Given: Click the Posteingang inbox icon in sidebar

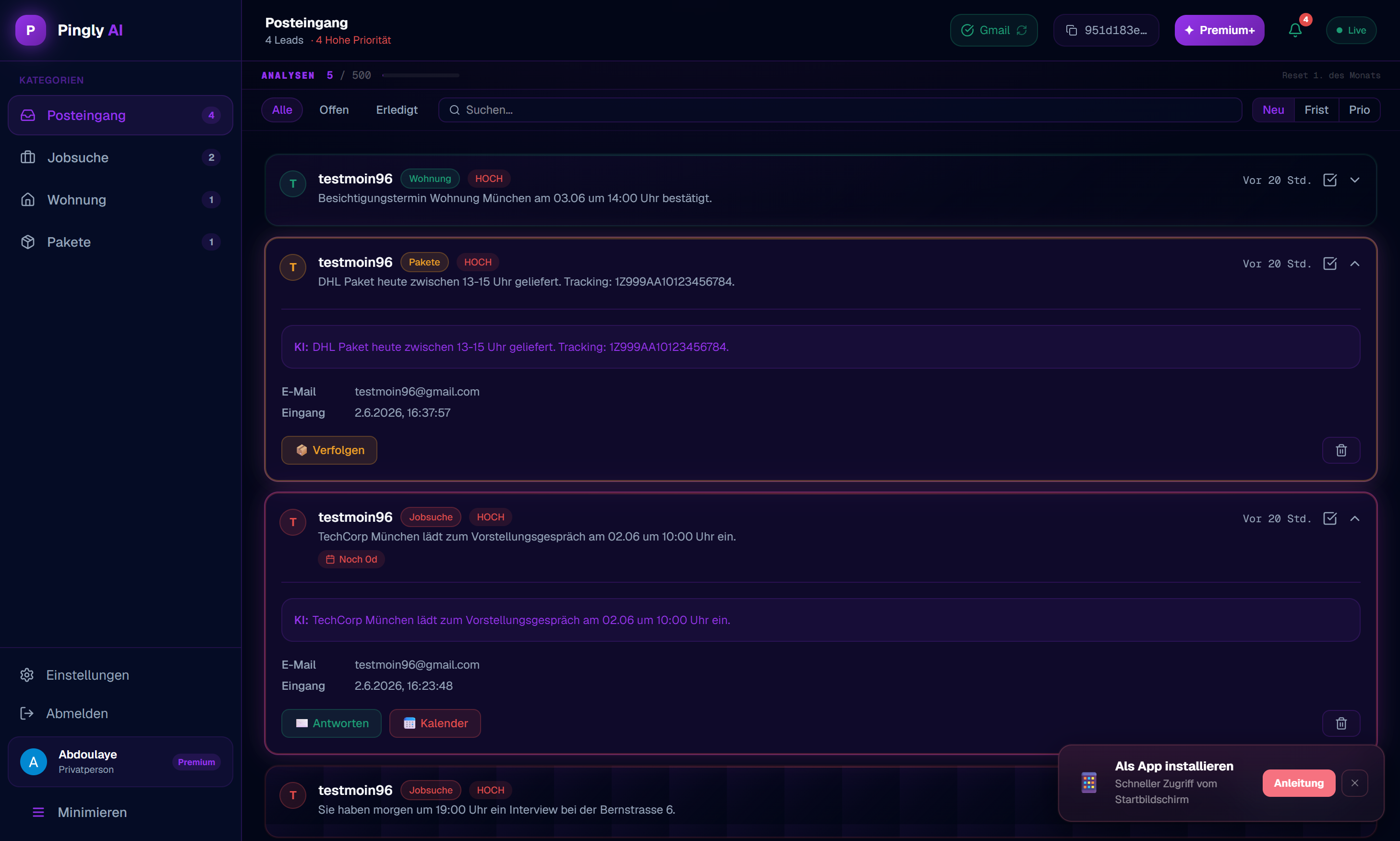Looking at the screenshot, I should pos(28,116).
